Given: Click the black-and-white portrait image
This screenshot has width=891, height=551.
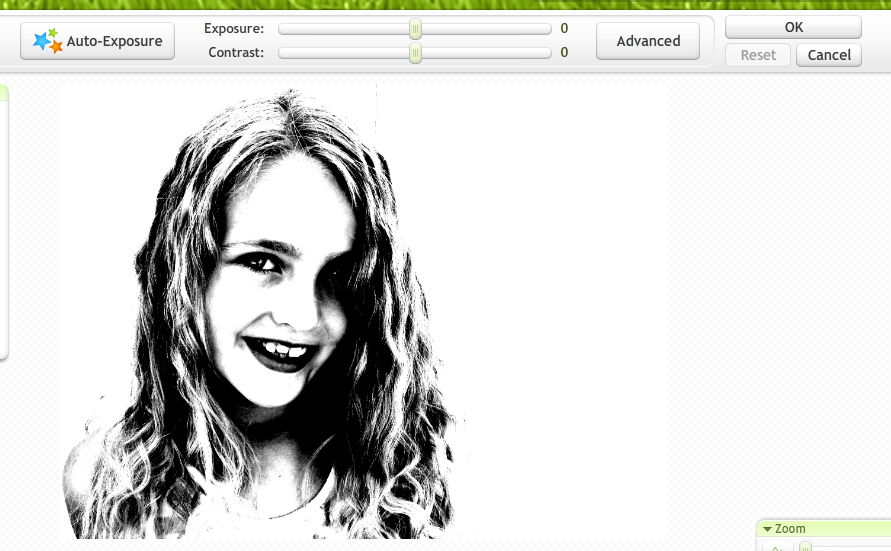Looking at the screenshot, I should coord(364,310).
